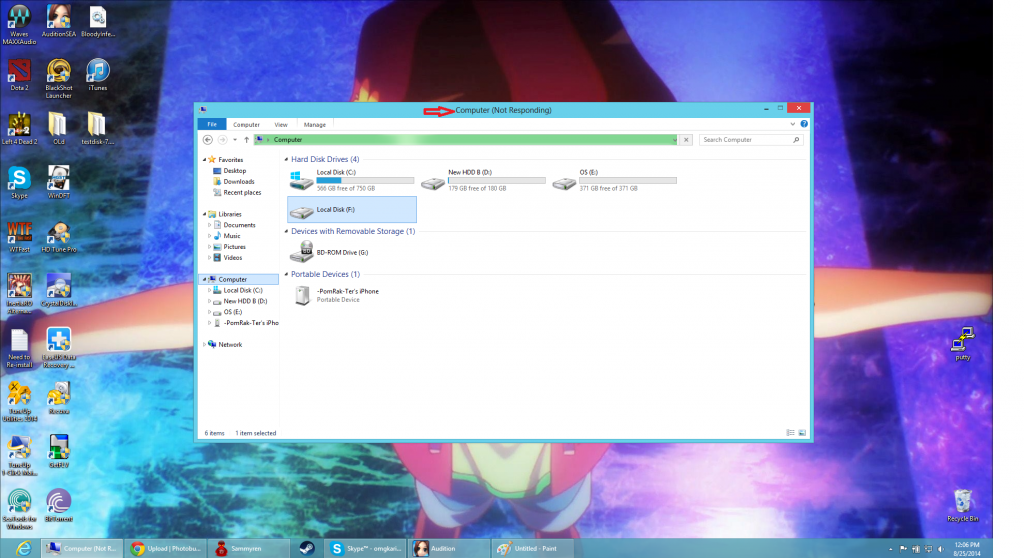1024x558 pixels.
Task: Open the View ribbon tab
Action: pos(281,124)
